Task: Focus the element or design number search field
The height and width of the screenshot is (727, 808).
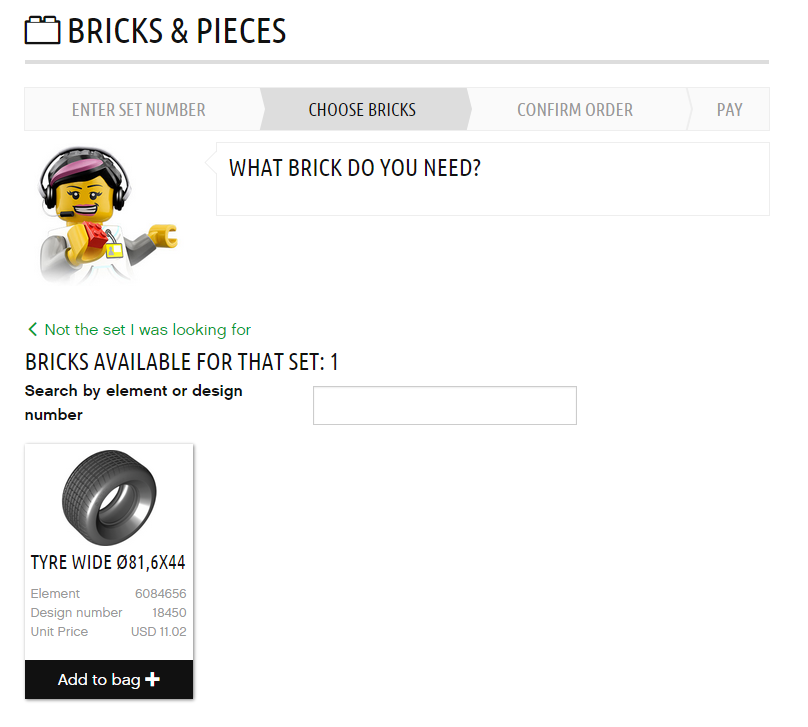Action: click(445, 405)
